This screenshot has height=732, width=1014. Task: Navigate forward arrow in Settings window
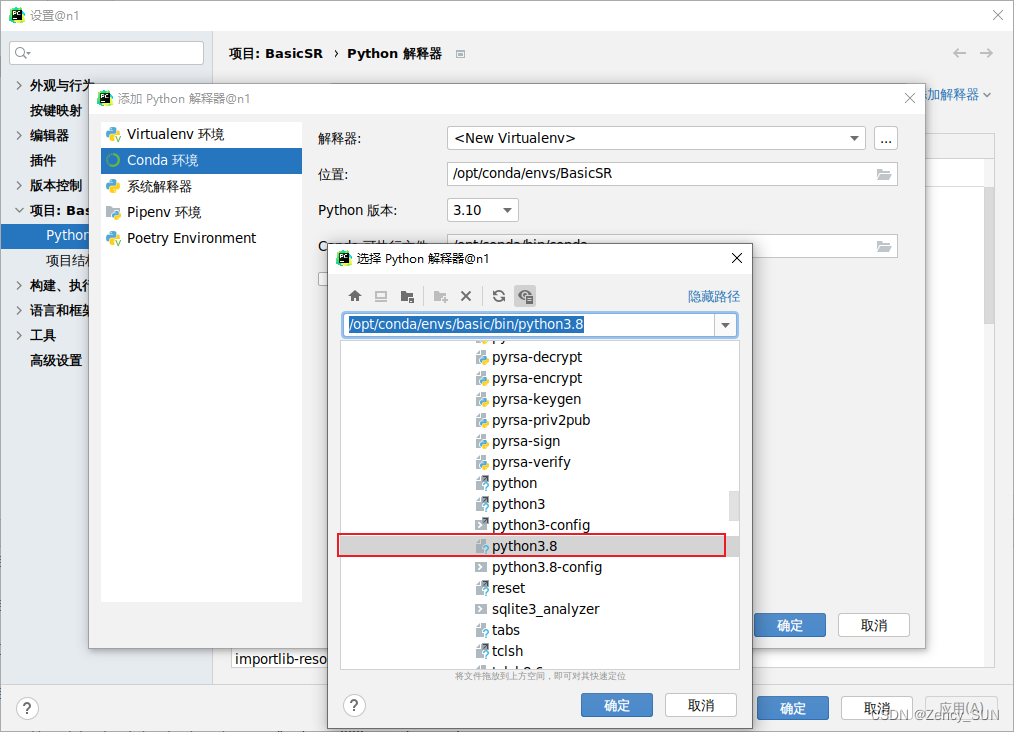point(986,53)
